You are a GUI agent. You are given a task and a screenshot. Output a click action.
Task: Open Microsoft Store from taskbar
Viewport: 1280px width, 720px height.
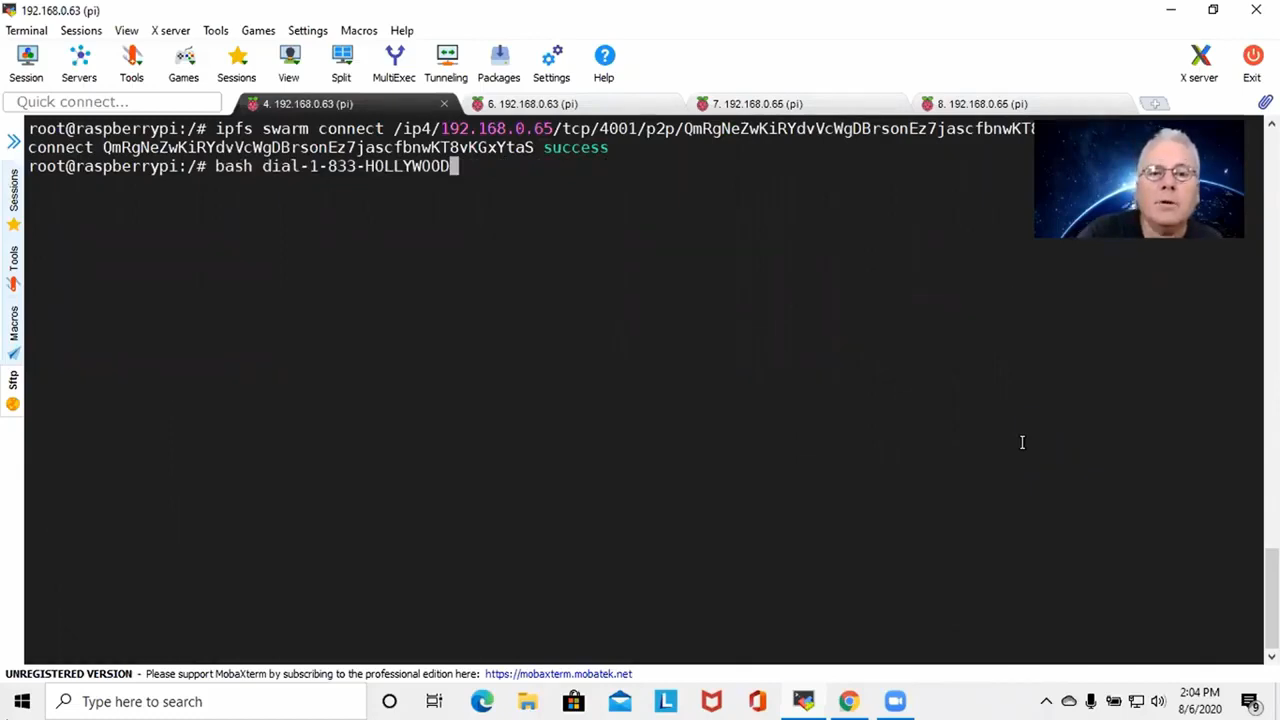pos(573,701)
